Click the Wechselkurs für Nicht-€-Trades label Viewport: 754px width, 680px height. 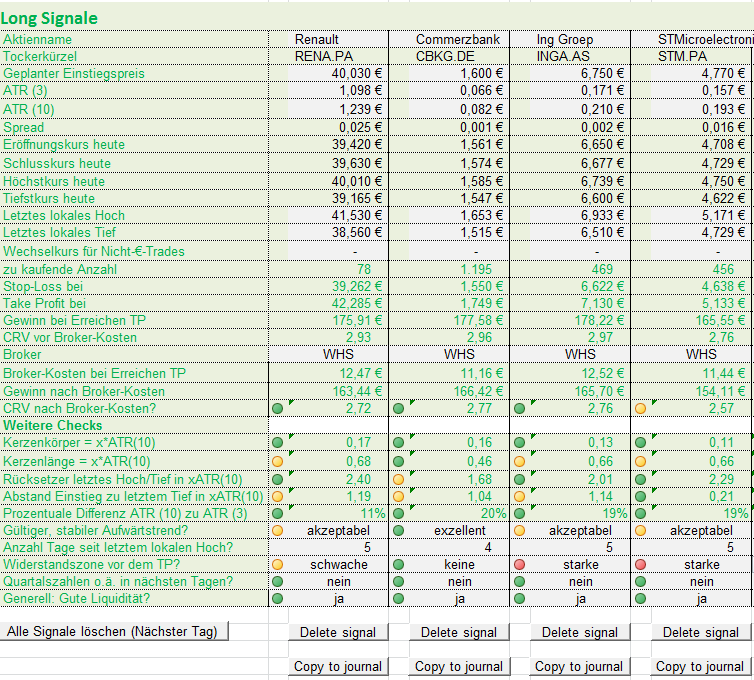click(94, 251)
